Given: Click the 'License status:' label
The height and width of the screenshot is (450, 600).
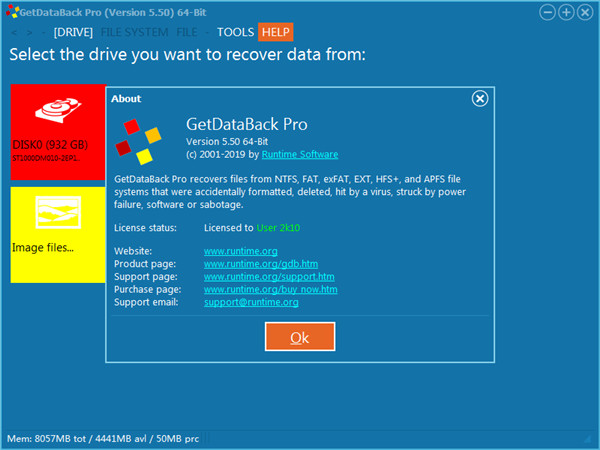Looking at the screenshot, I should (x=145, y=228).
